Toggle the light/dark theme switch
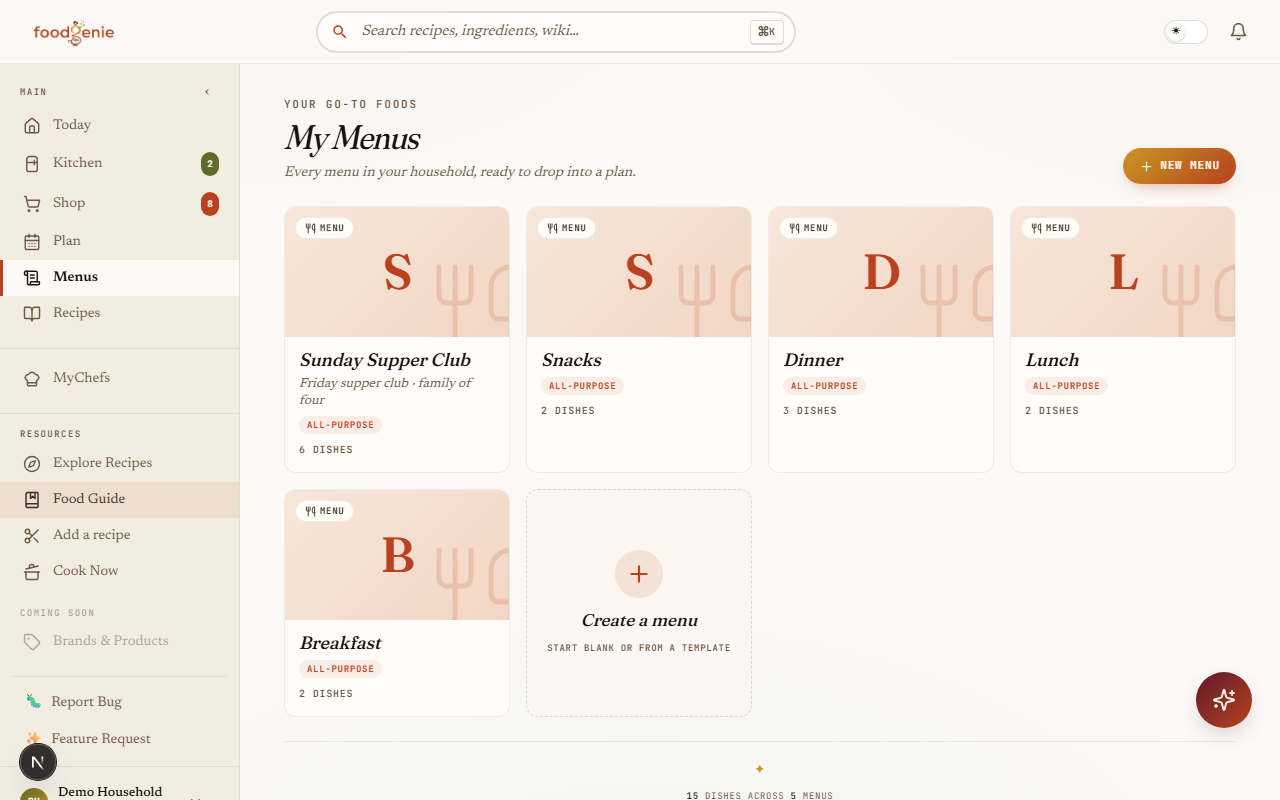This screenshot has width=1280, height=800. click(x=1186, y=32)
